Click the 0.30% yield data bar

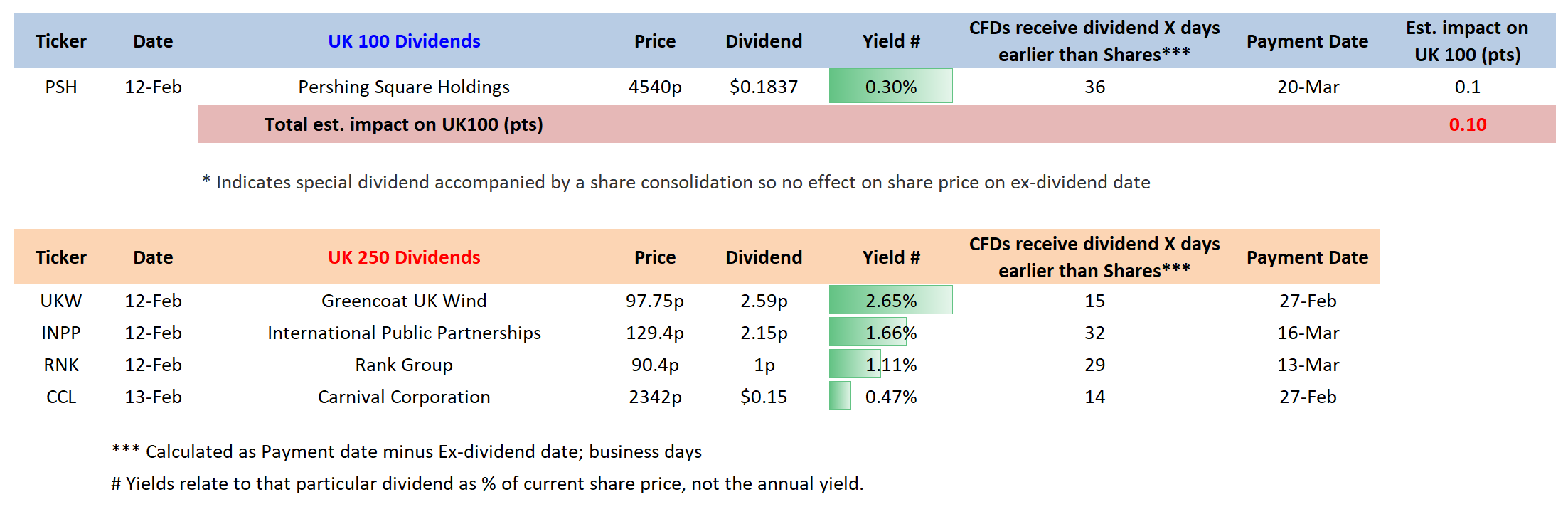[x=890, y=87]
